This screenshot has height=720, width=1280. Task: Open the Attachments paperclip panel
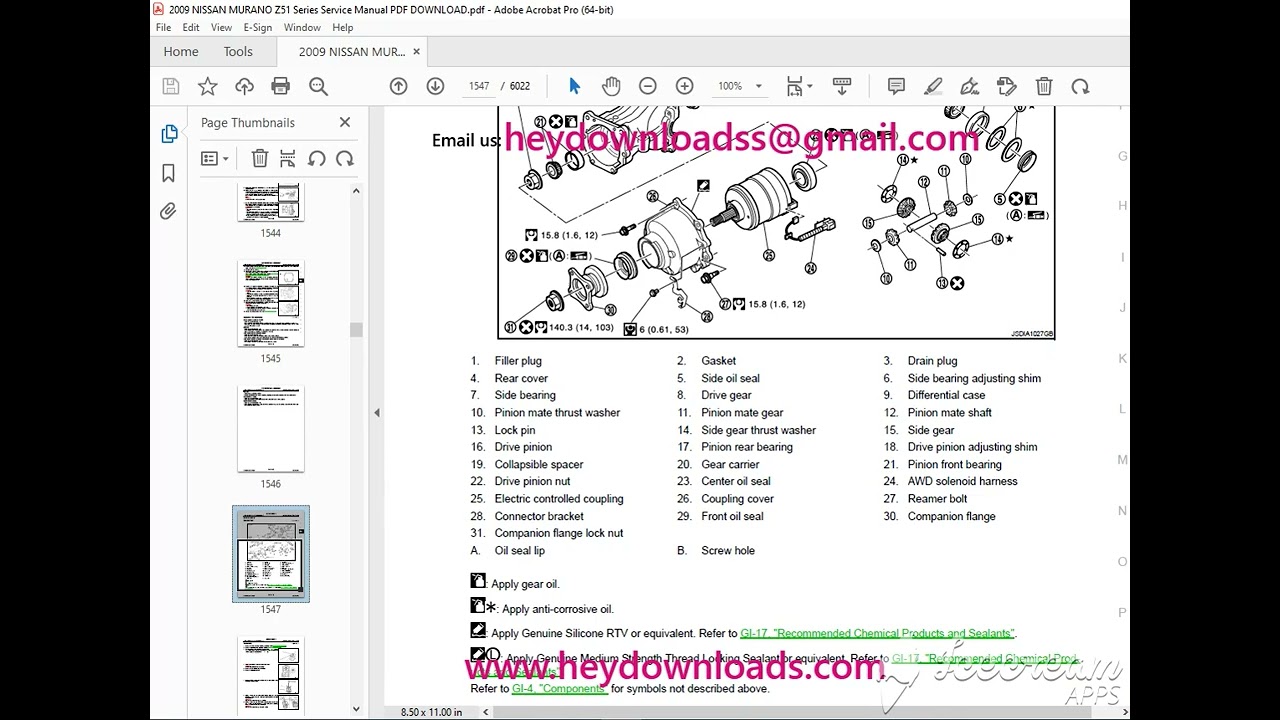click(x=168, y=211)
